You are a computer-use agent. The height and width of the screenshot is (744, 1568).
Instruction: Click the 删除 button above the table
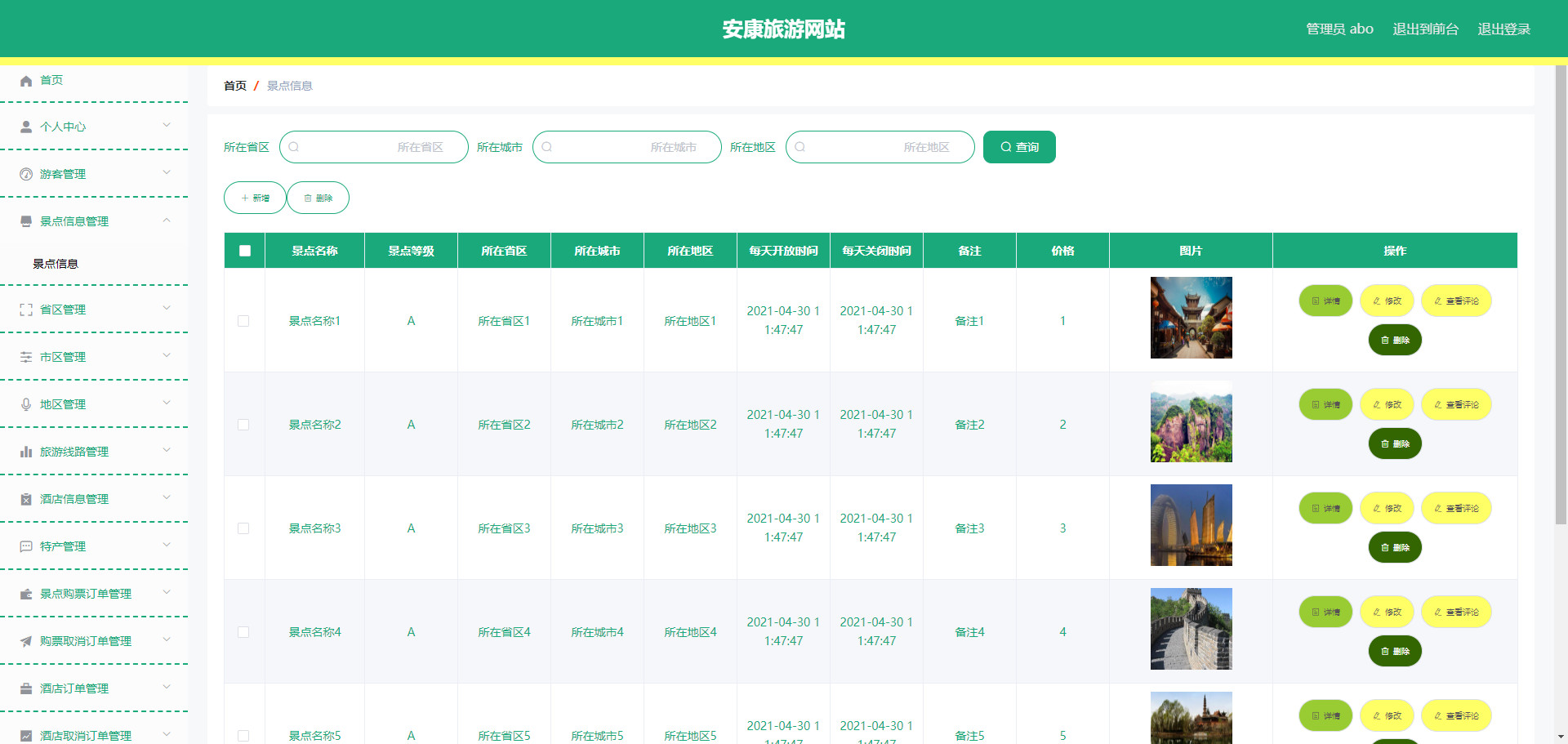click(x=318, y=198)
